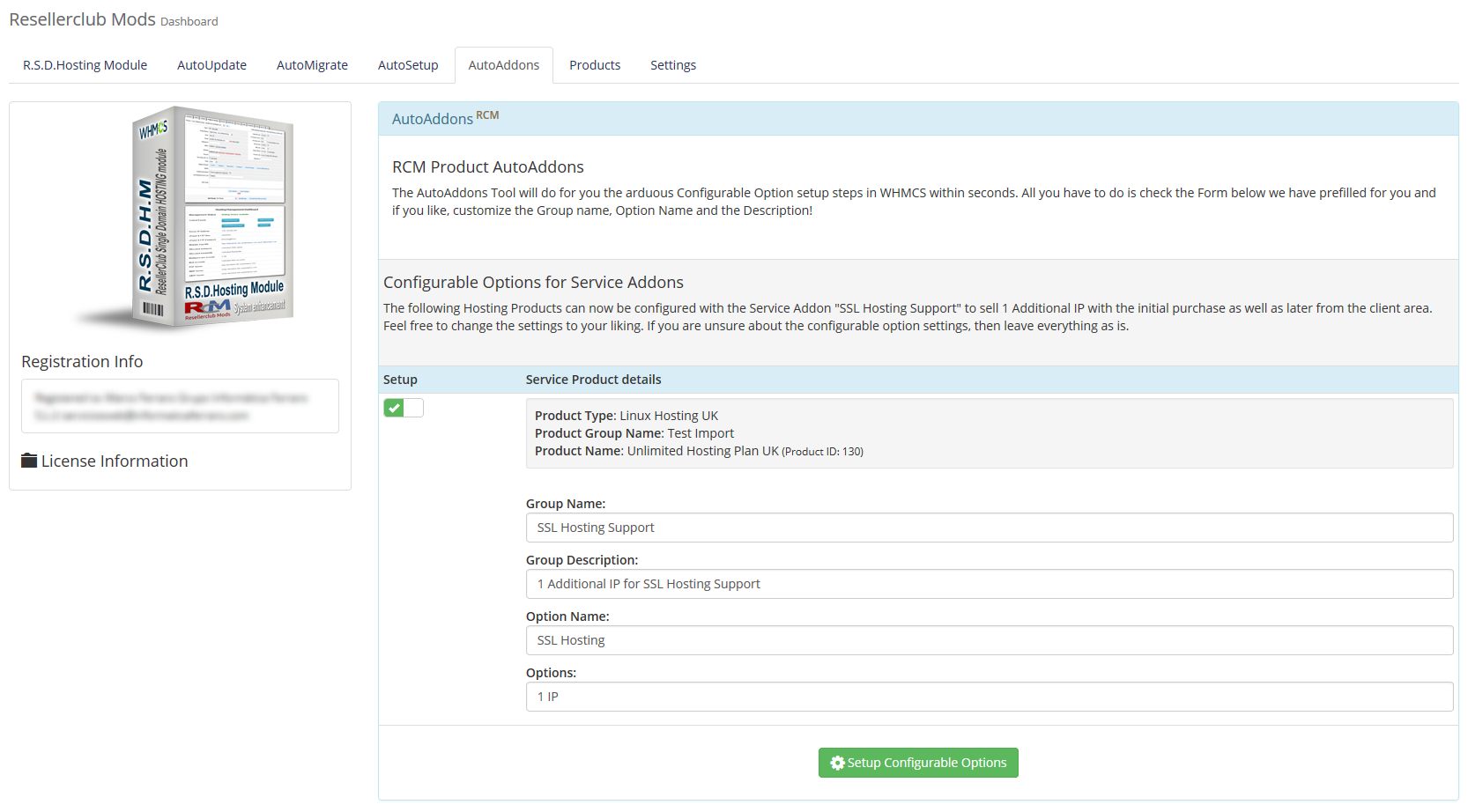
Task: Click the Group Name input field
Action: tap(990, 528)
